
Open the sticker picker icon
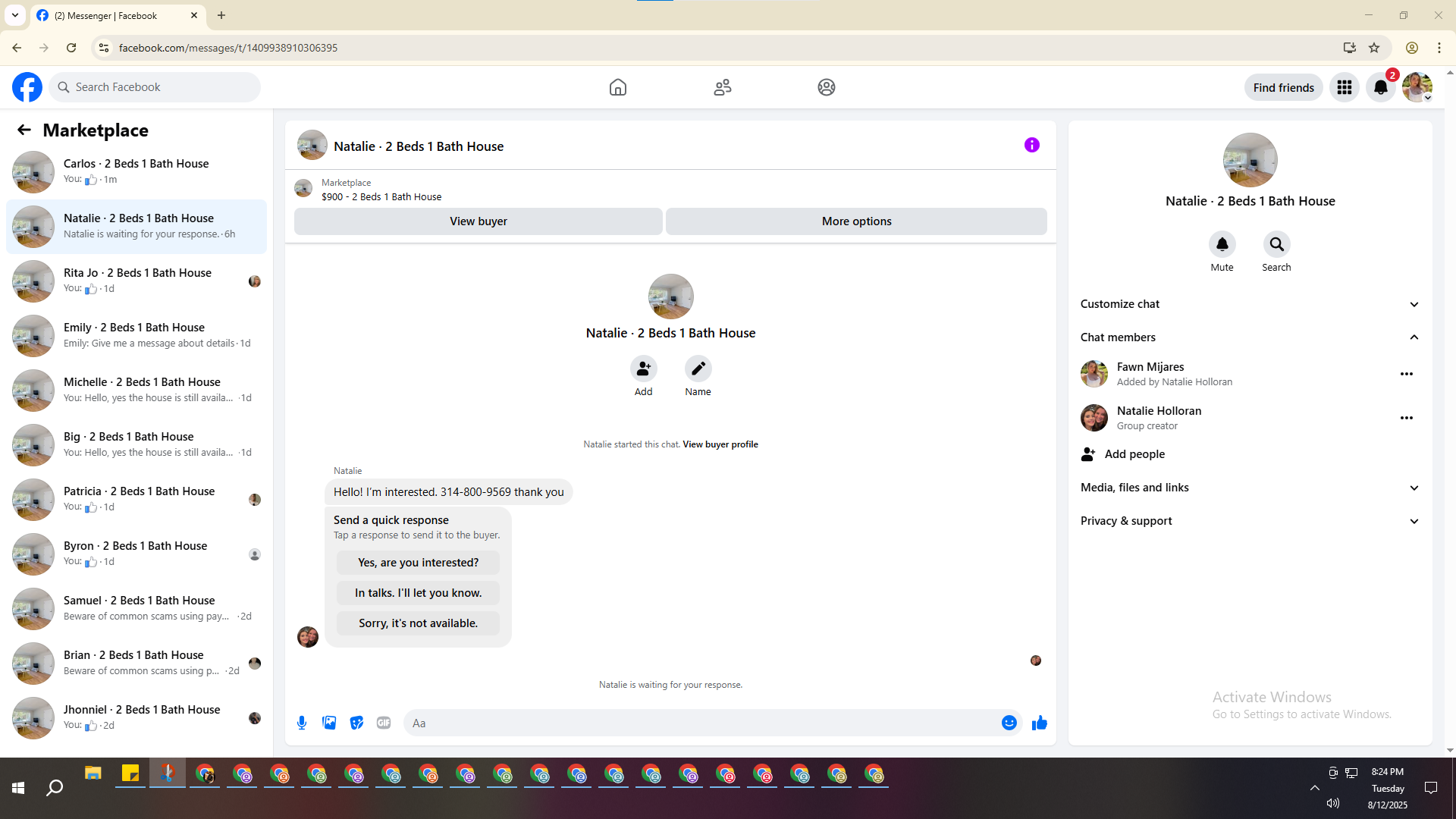[356, 723]
